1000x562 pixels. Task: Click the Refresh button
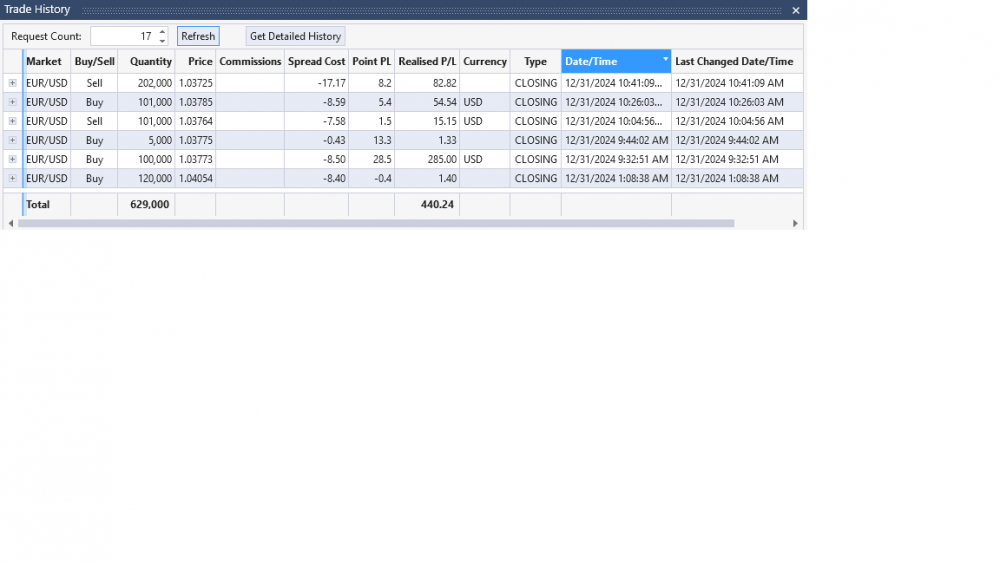198,36
